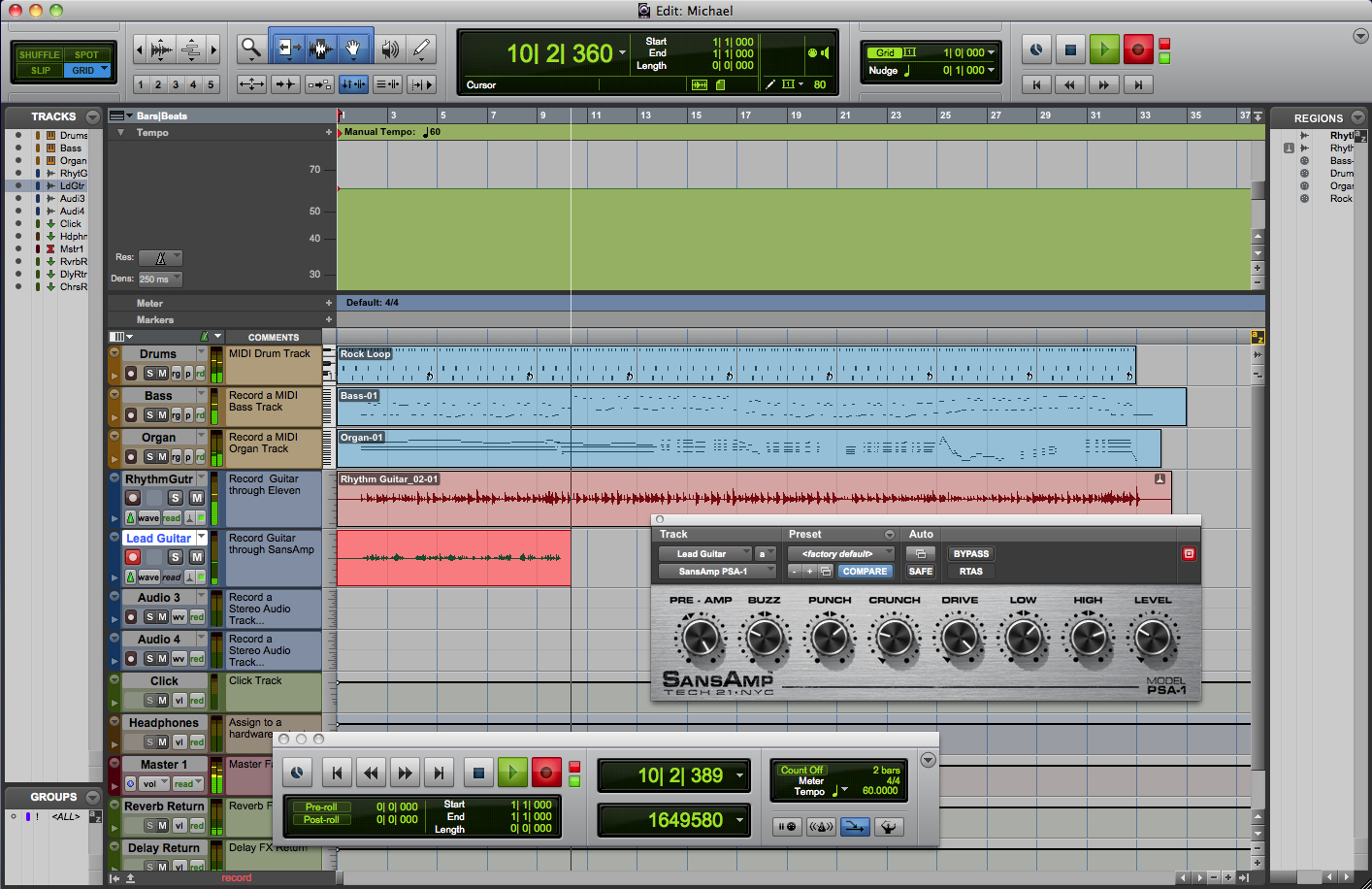The width and height of the screenshot is (1372, 889).
Task: Adjust the SansAmp PRE-AMP knob
Action: click(700, 638)
